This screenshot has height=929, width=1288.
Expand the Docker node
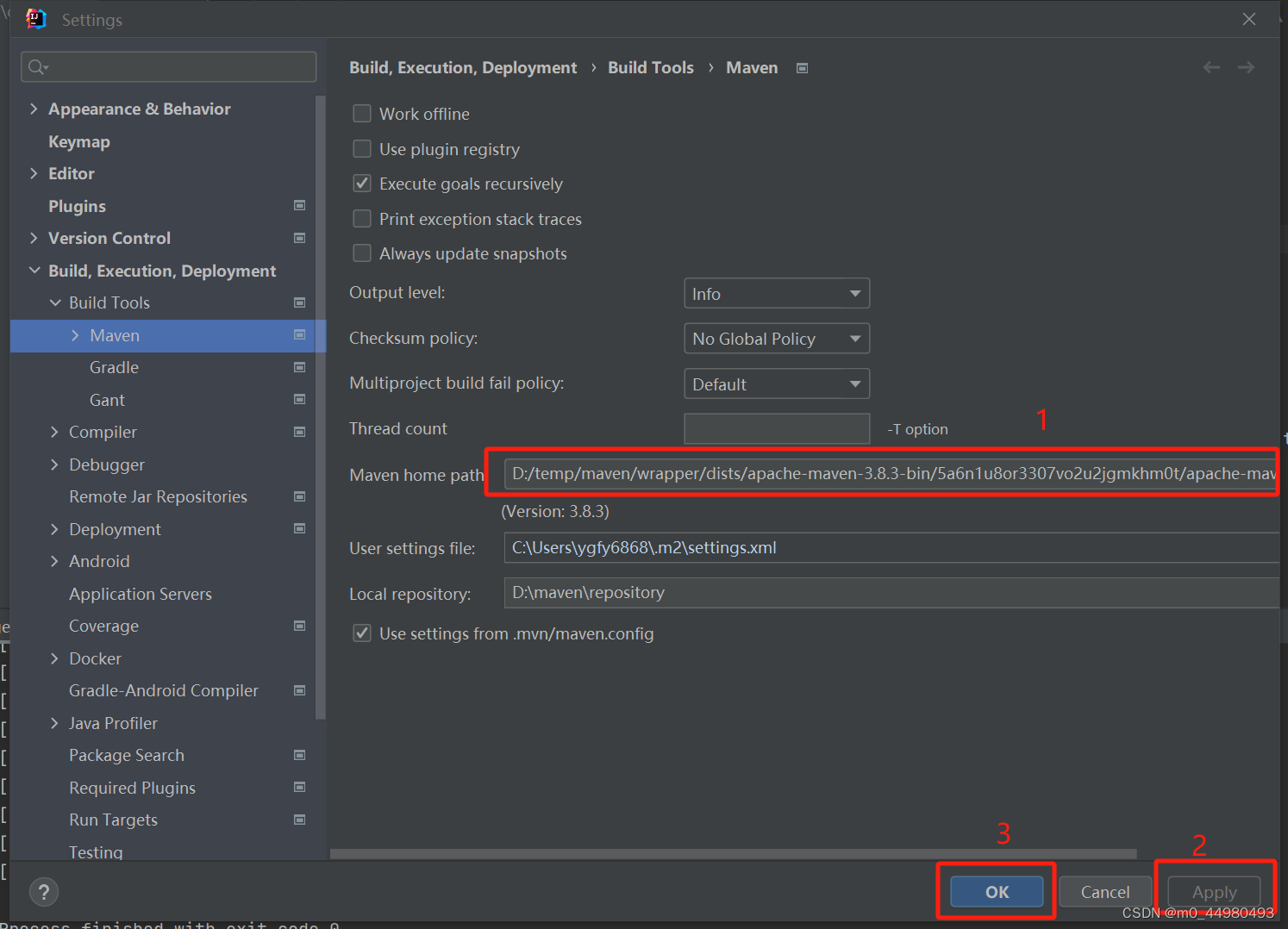tap(54, 658)
